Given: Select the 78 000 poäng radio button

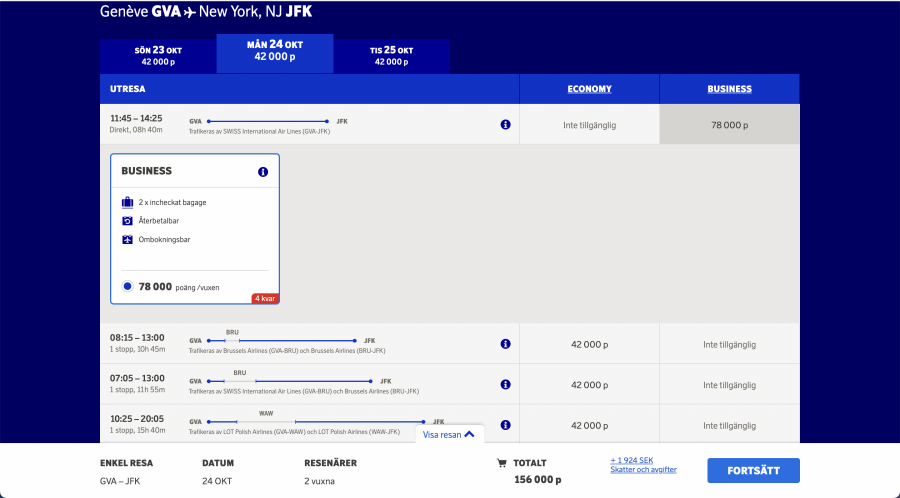Looking at the screenshot, I should tap(127, 287).
